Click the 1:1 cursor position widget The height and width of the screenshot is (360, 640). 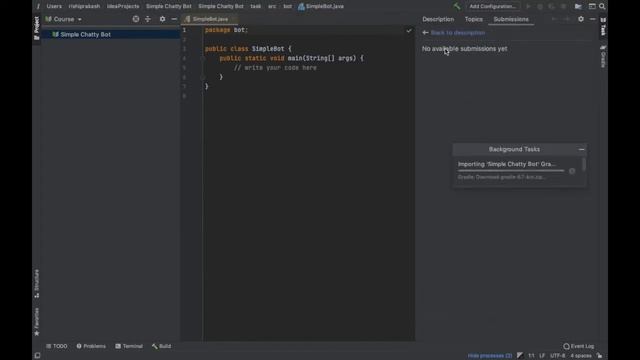click(x=531, y=356)
